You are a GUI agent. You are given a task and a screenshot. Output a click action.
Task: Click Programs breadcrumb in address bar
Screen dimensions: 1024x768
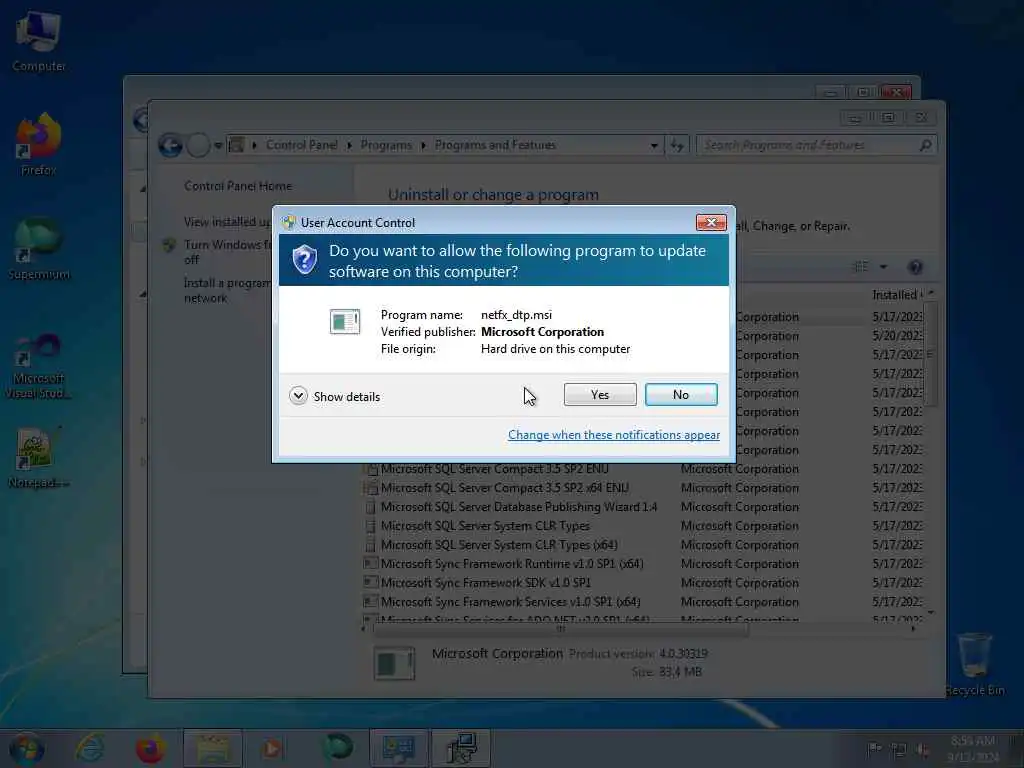386,145
